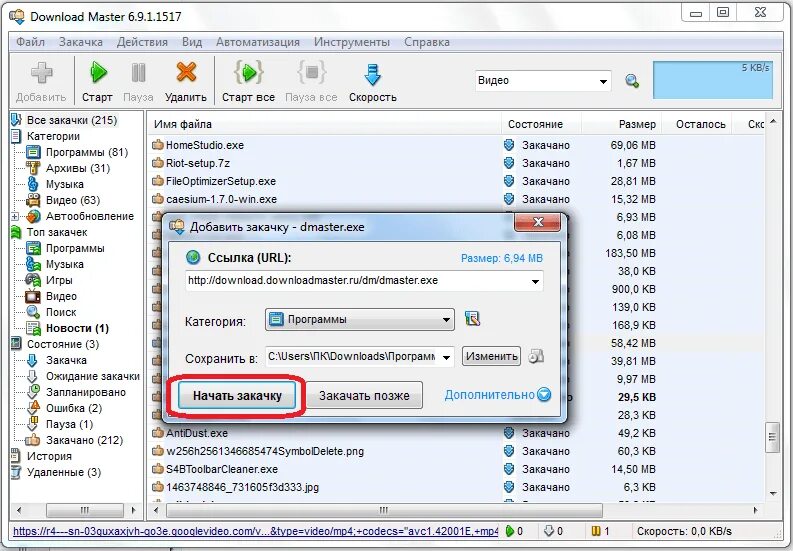Click the paused downloads counter icon in status bar
This screenshot has height=551, width=793.
click(x=596, y=531)
